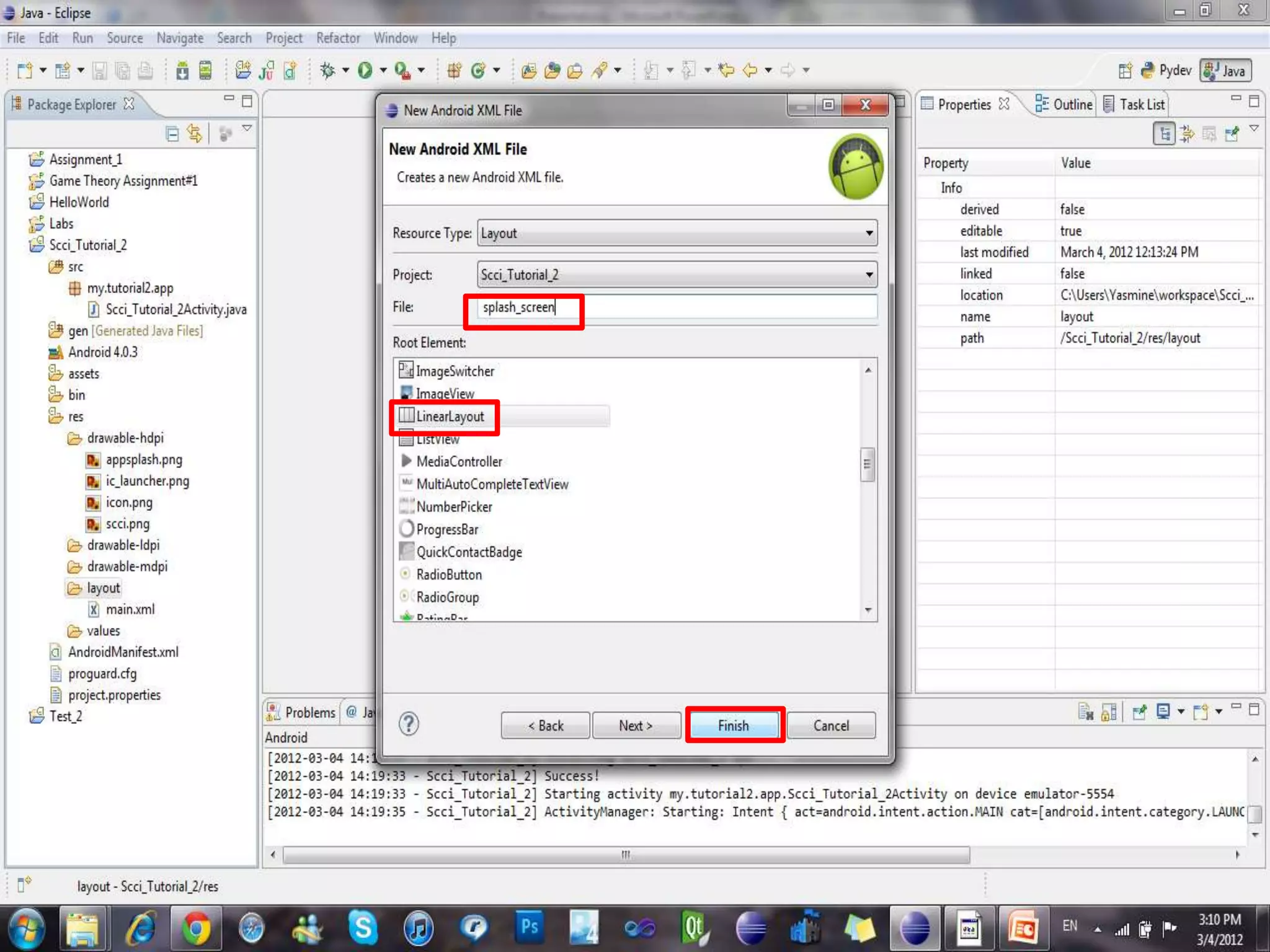
Task: Open the File menu
Action: click(x=16, y=38)
